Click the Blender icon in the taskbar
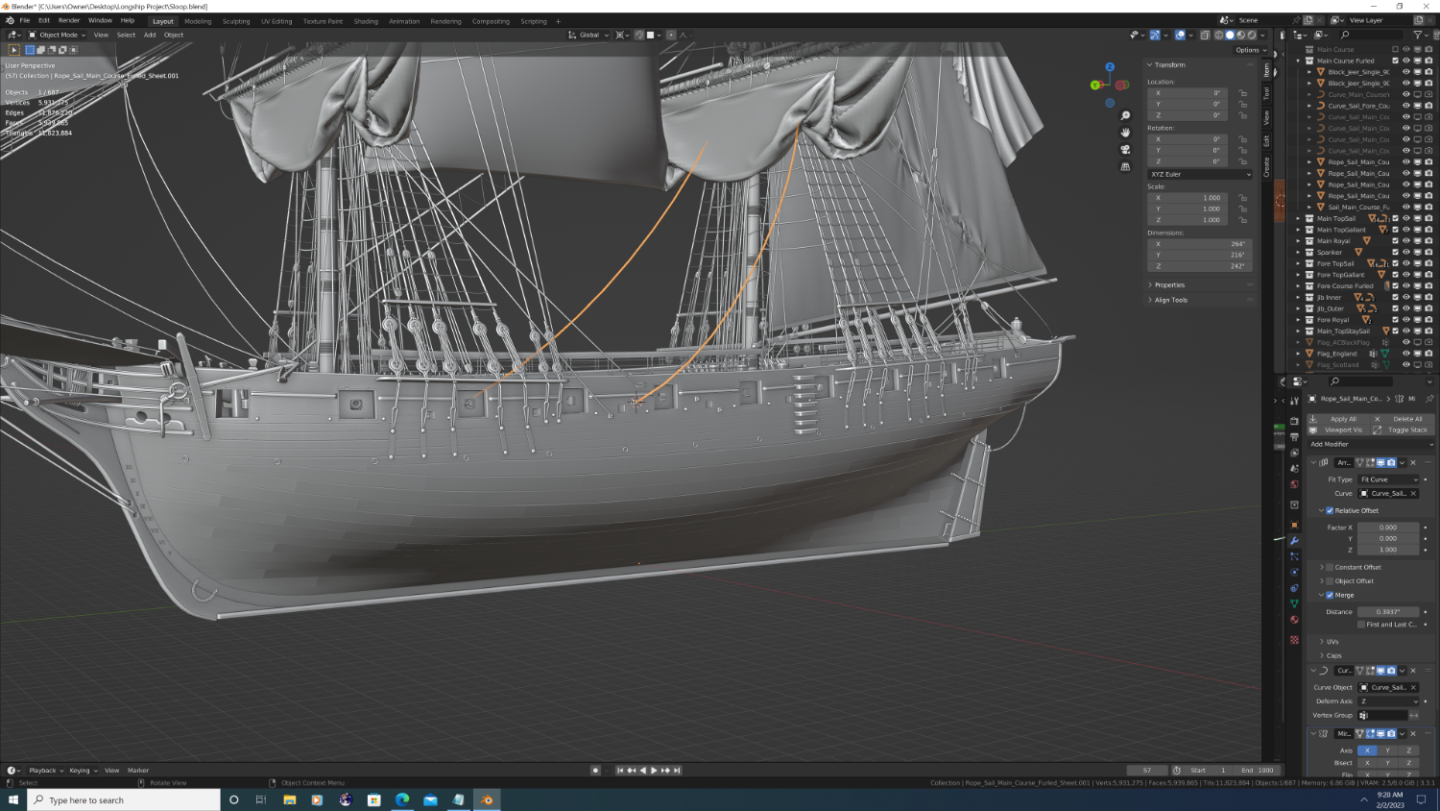1440x811 pixels. [487, 800]
